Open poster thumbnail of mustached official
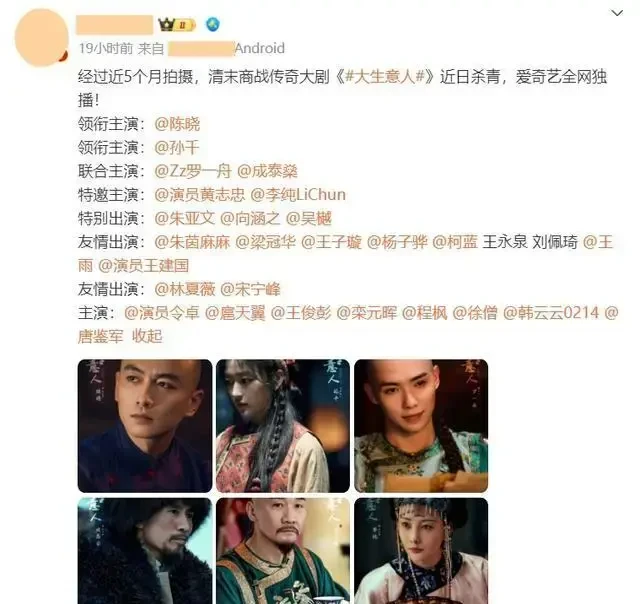This screenshot has width=640, height=604. [x=283, y=551]
